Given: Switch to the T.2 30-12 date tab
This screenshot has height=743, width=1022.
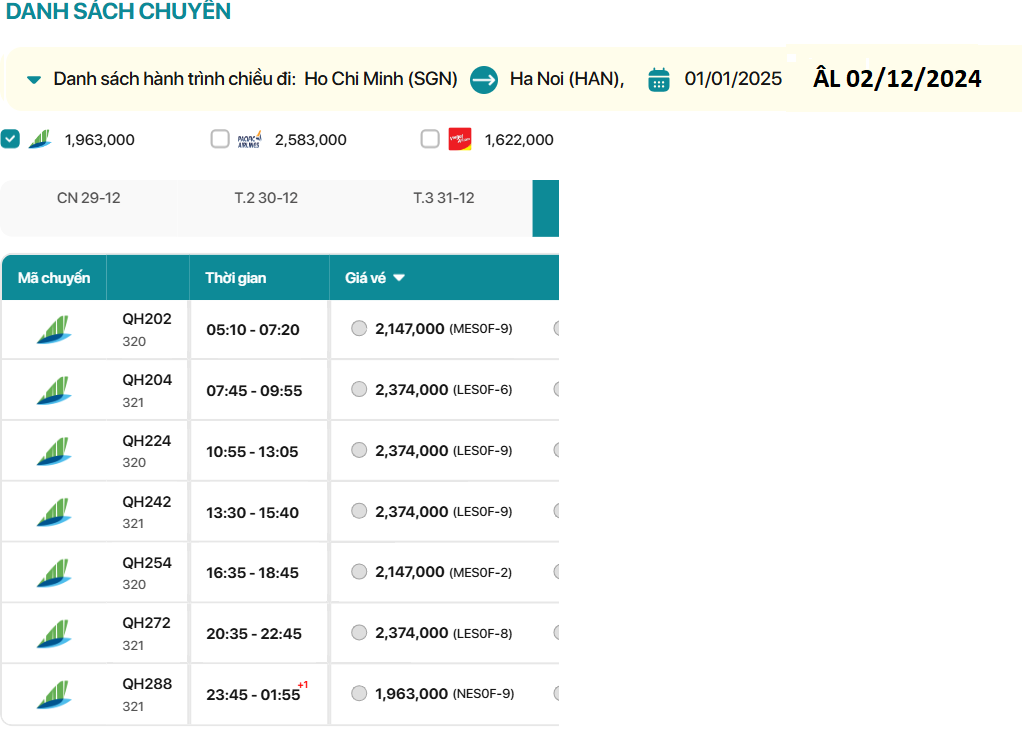Looking at the screenshot, I should (266, 198).
